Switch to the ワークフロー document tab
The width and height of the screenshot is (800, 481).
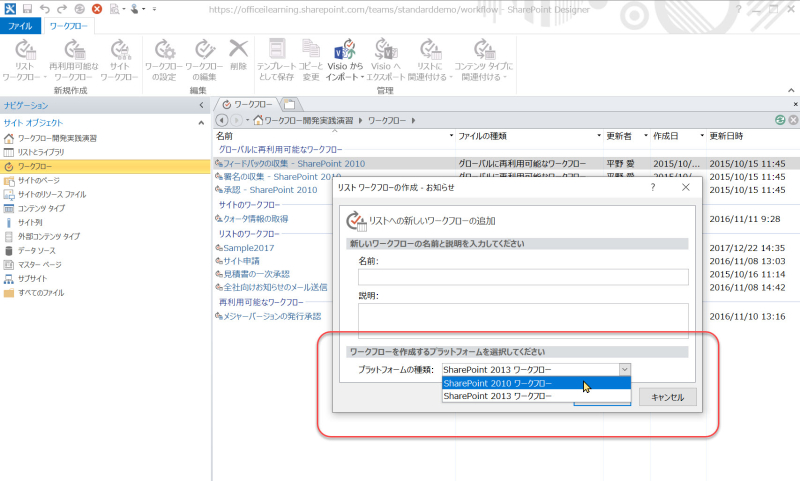point(248,105)
